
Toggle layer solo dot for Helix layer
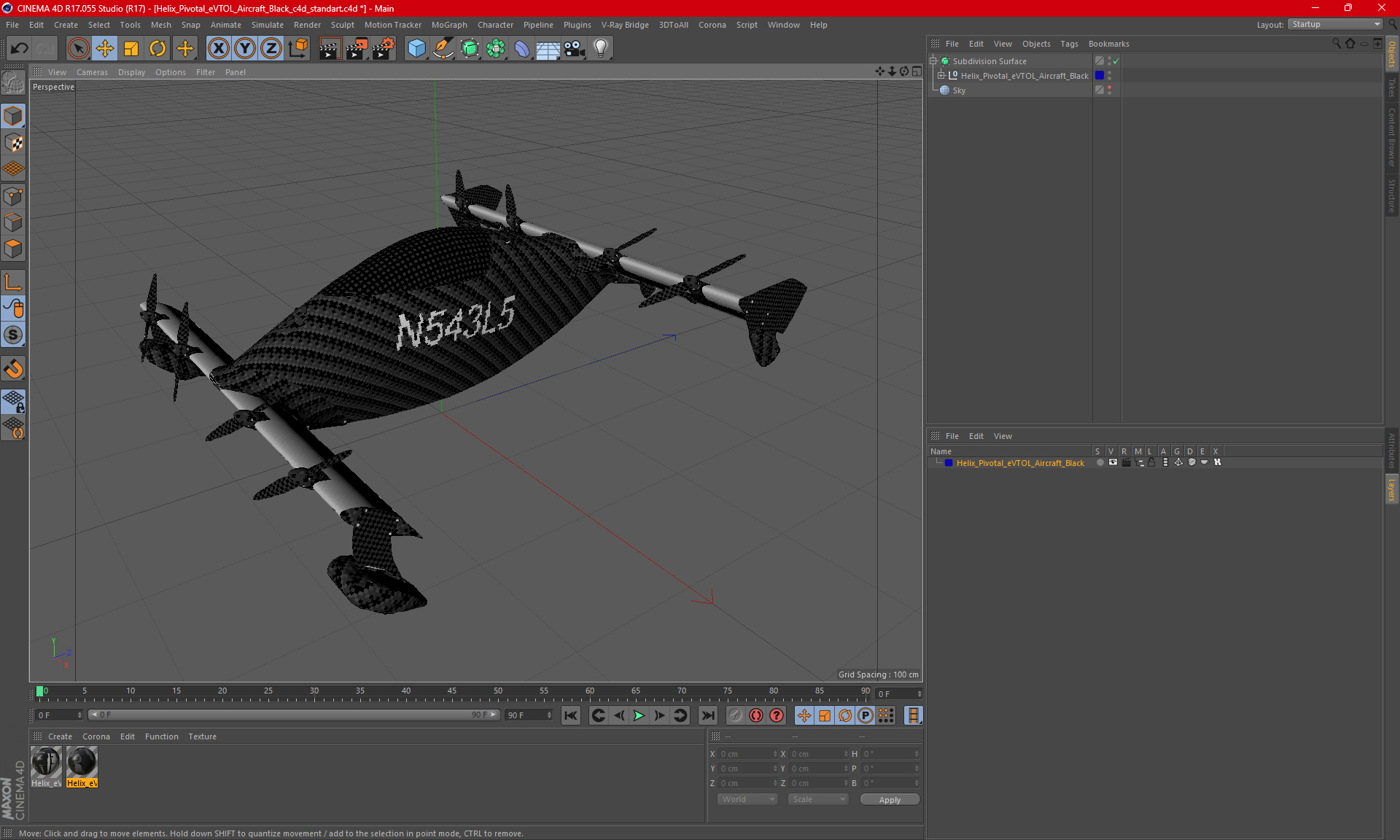(x=1100, y=463)
